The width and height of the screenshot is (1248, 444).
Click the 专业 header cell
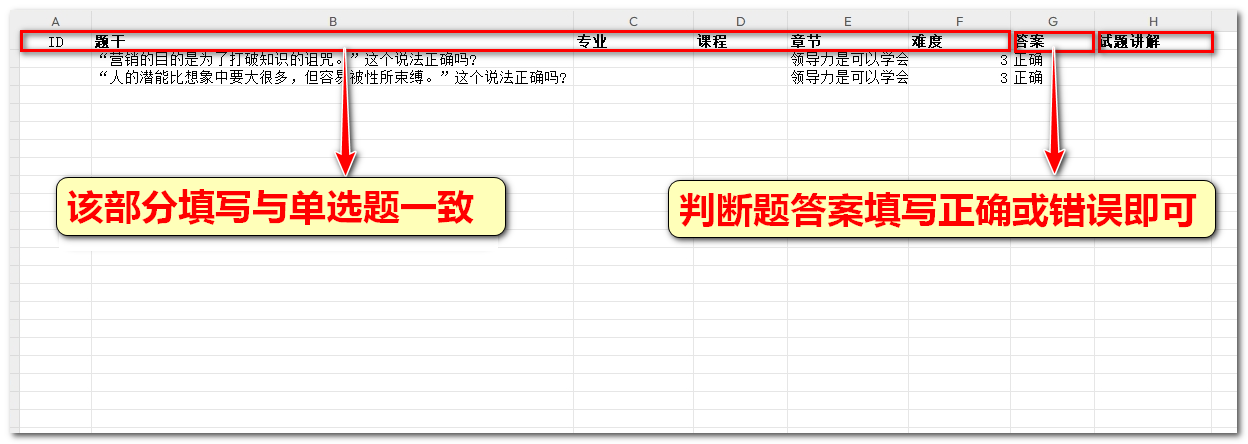[633, 42]
